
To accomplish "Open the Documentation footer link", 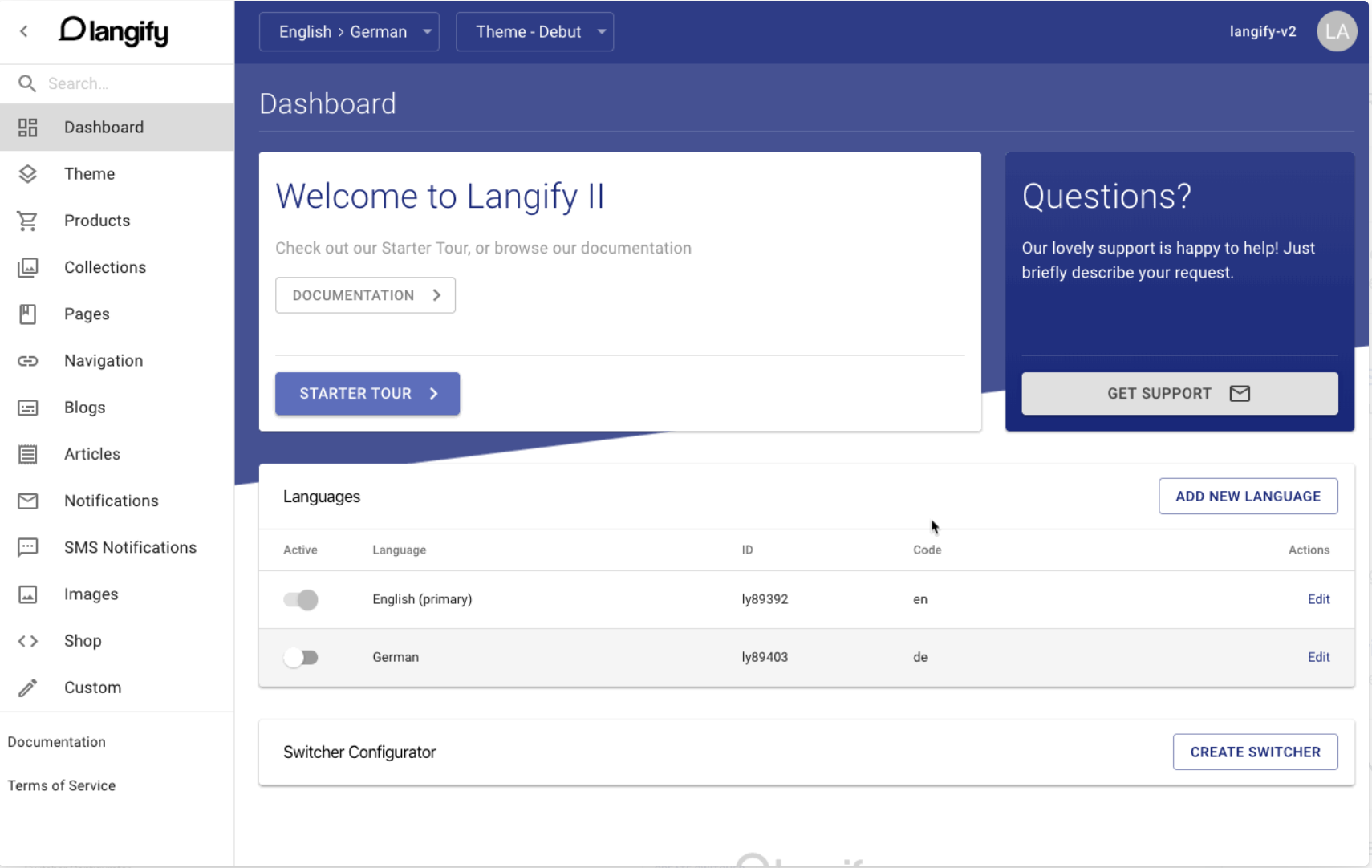I will [x=57, y=742].
